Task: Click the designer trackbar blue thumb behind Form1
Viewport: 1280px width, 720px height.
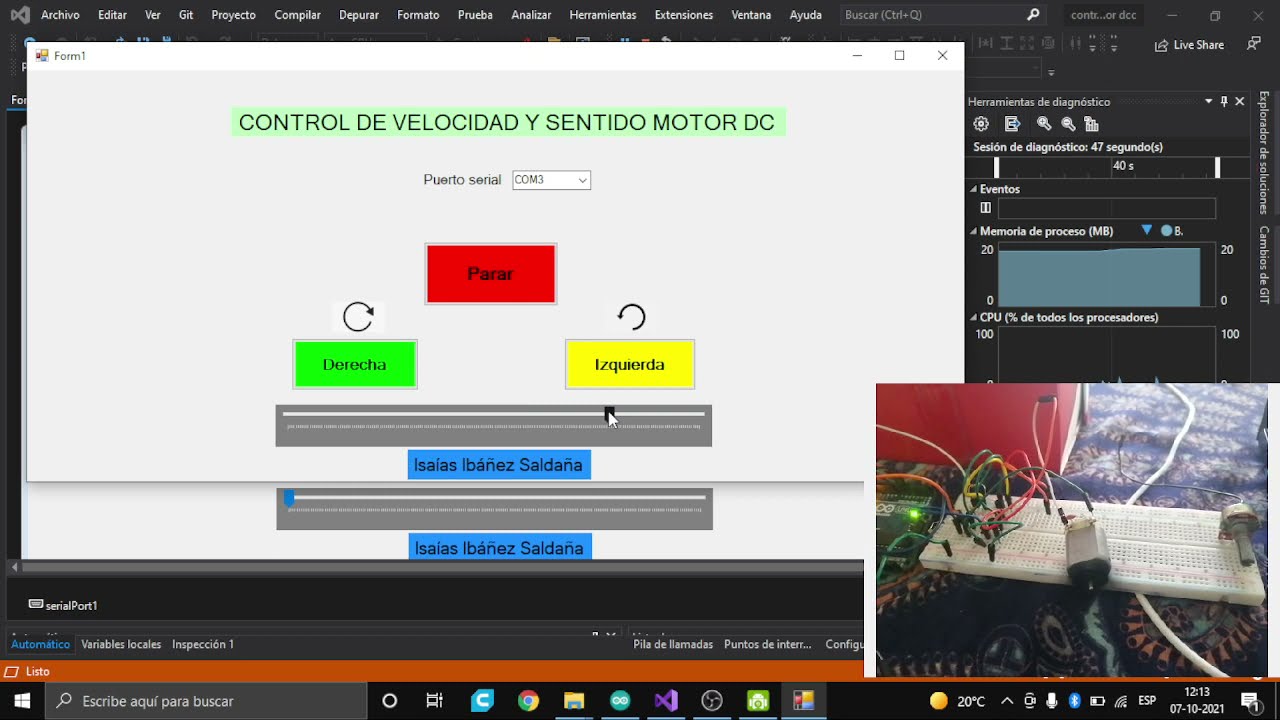Action: 289,497
